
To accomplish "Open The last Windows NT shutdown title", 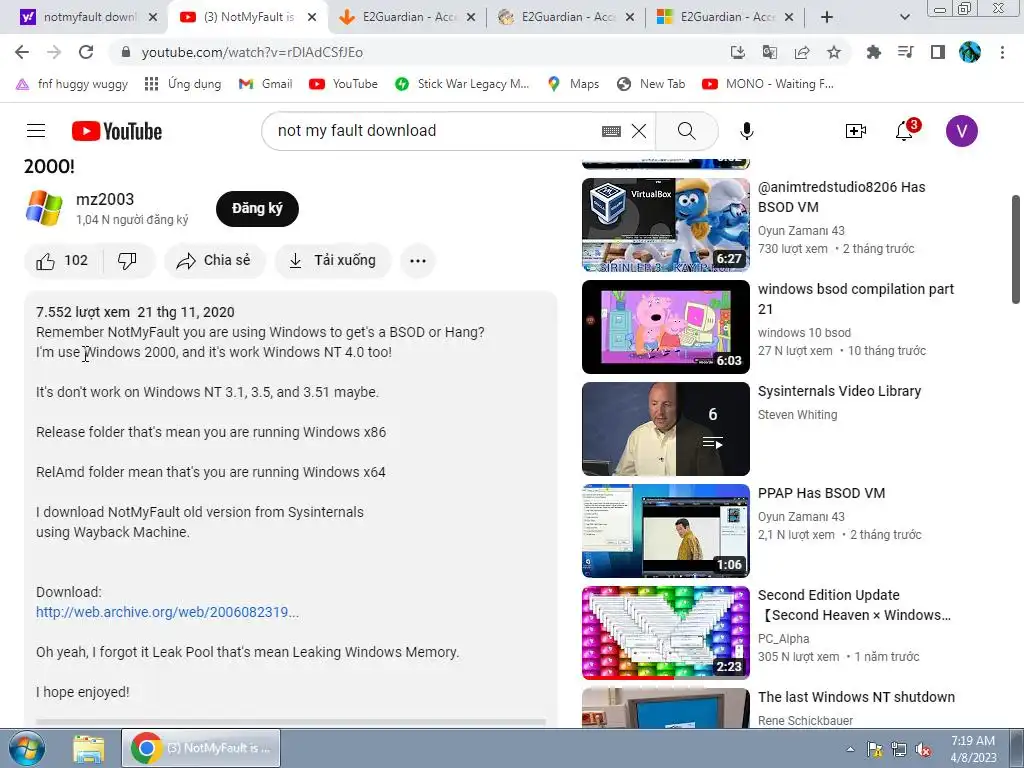I will click(856, 697).
